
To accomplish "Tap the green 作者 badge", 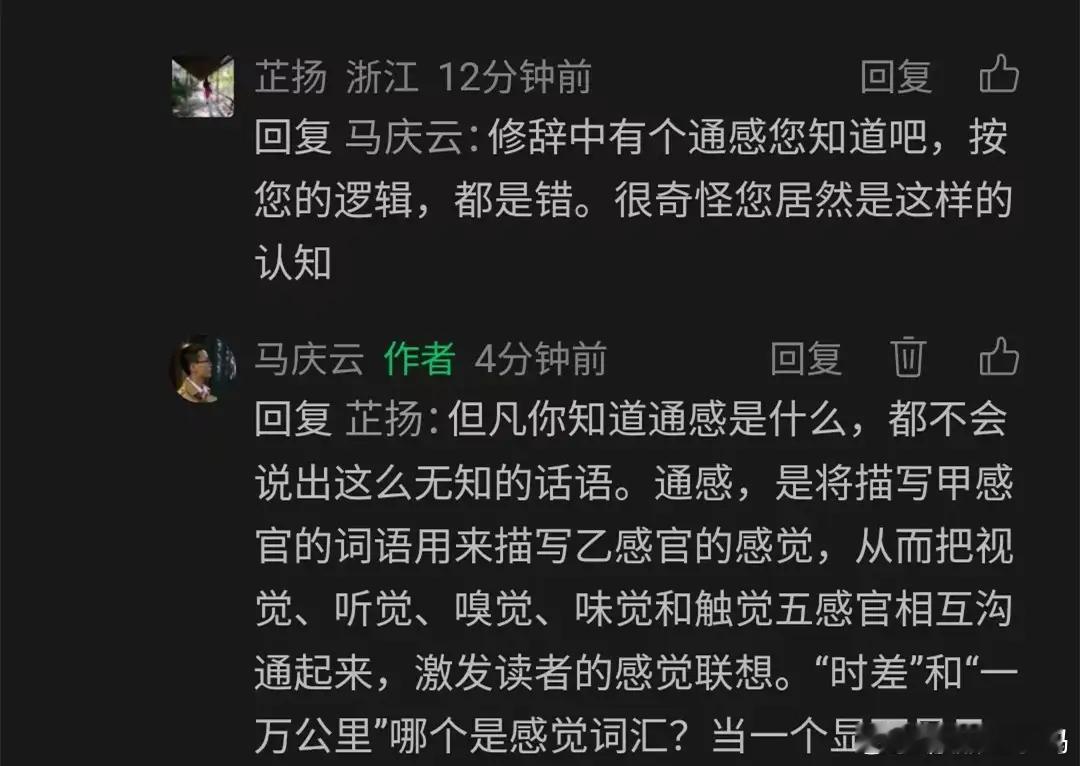I will (x=419, y=359).
